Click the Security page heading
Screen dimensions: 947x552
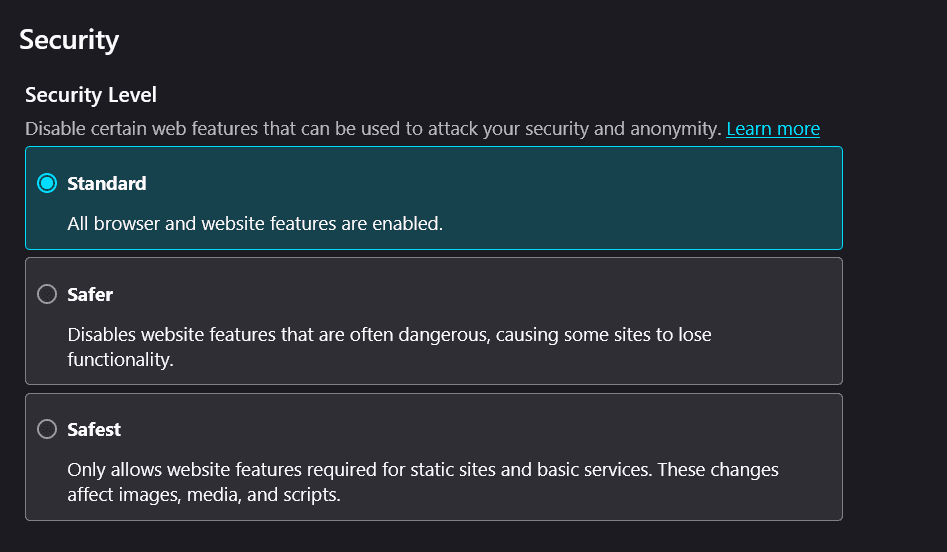click(x=69, y=40)
